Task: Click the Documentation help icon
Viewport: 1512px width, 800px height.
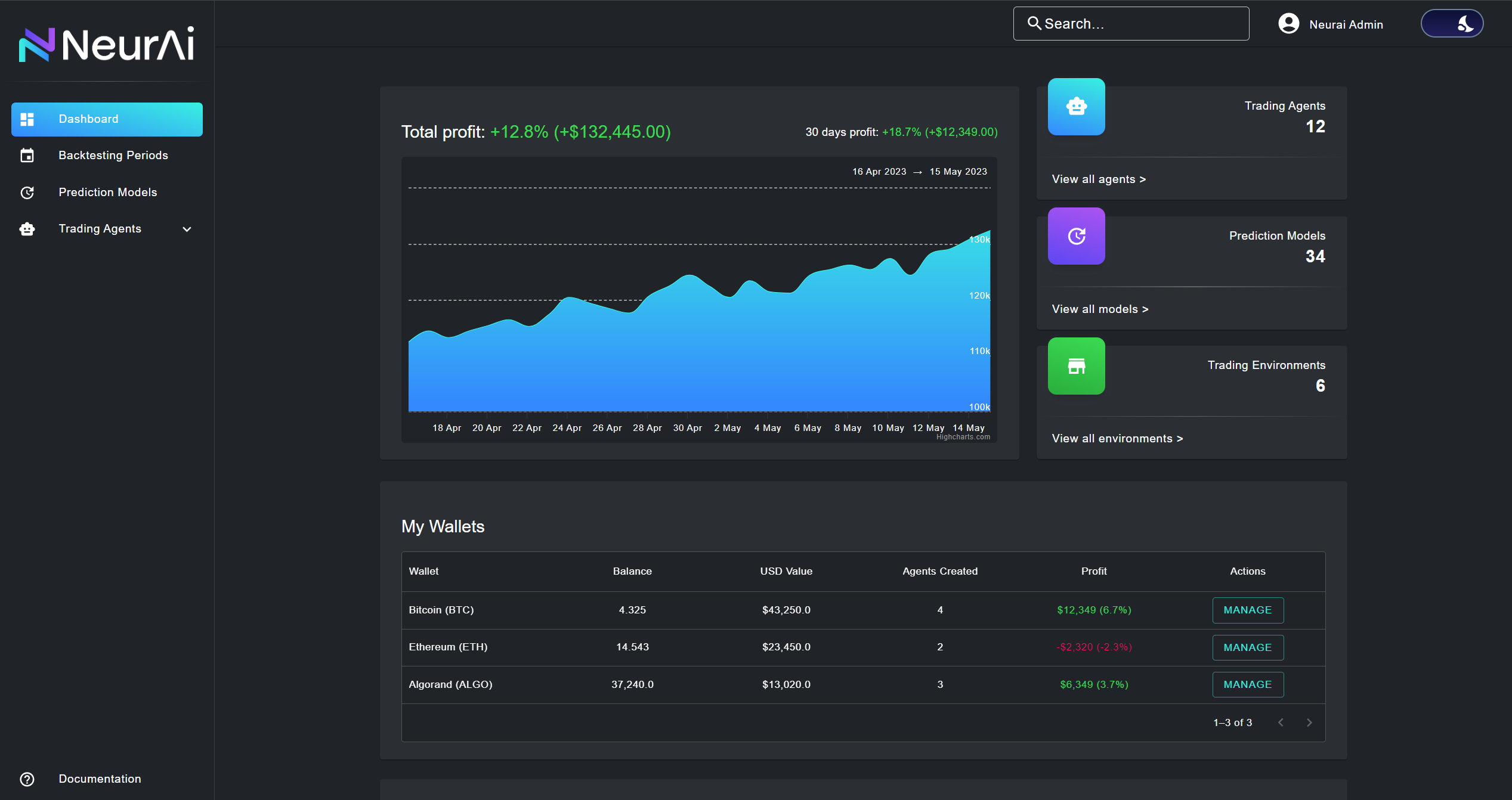Action: click(x=27, y=779)
